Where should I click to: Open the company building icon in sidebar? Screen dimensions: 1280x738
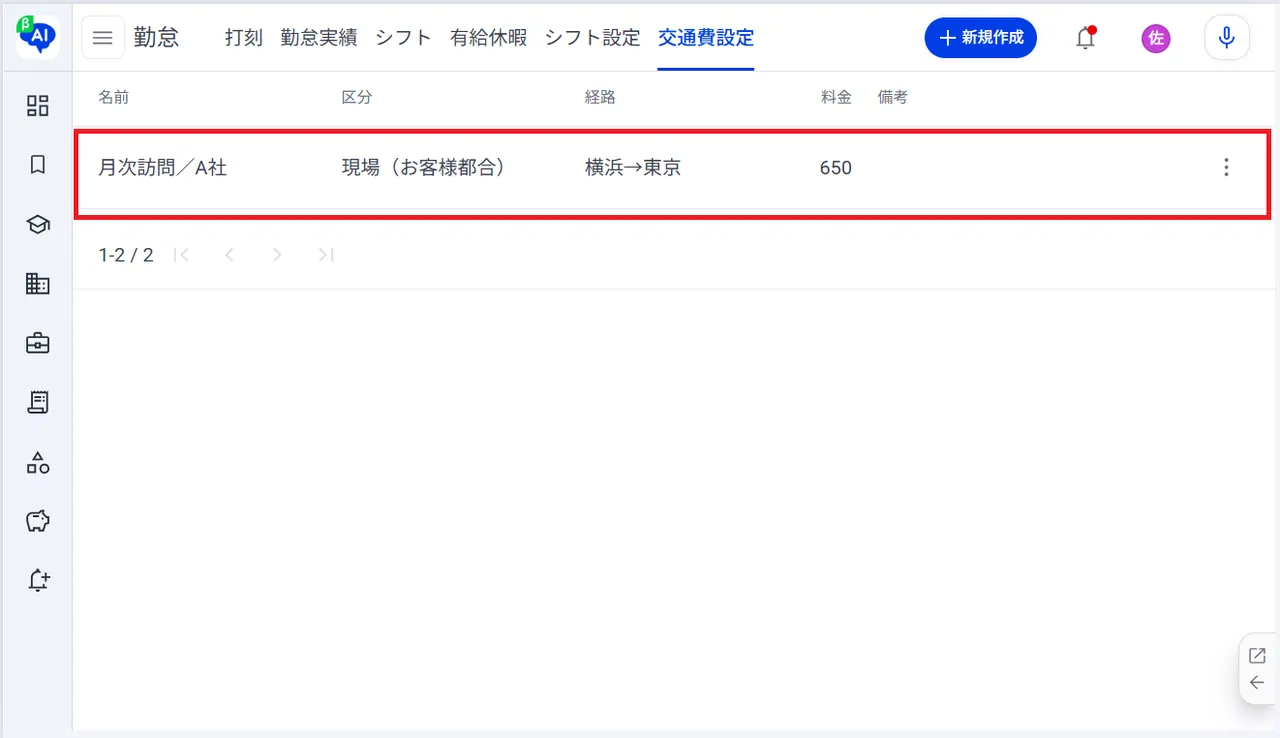tap(38, 284)
